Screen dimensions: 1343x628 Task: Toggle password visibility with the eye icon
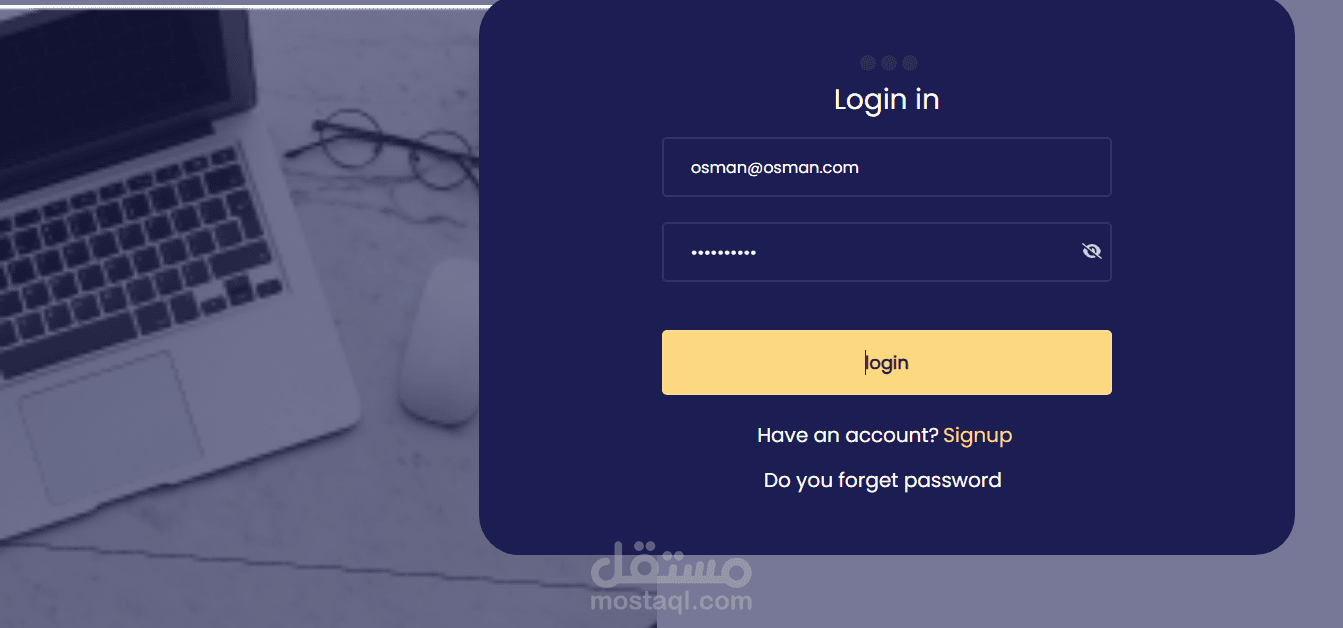tap(1092, 251)
